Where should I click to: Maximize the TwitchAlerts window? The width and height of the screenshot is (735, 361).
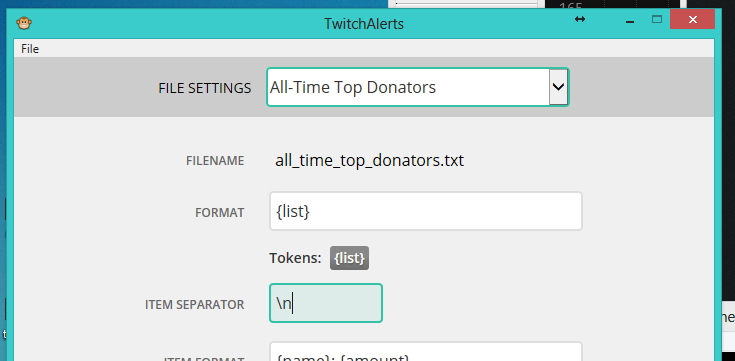point(657,20)
